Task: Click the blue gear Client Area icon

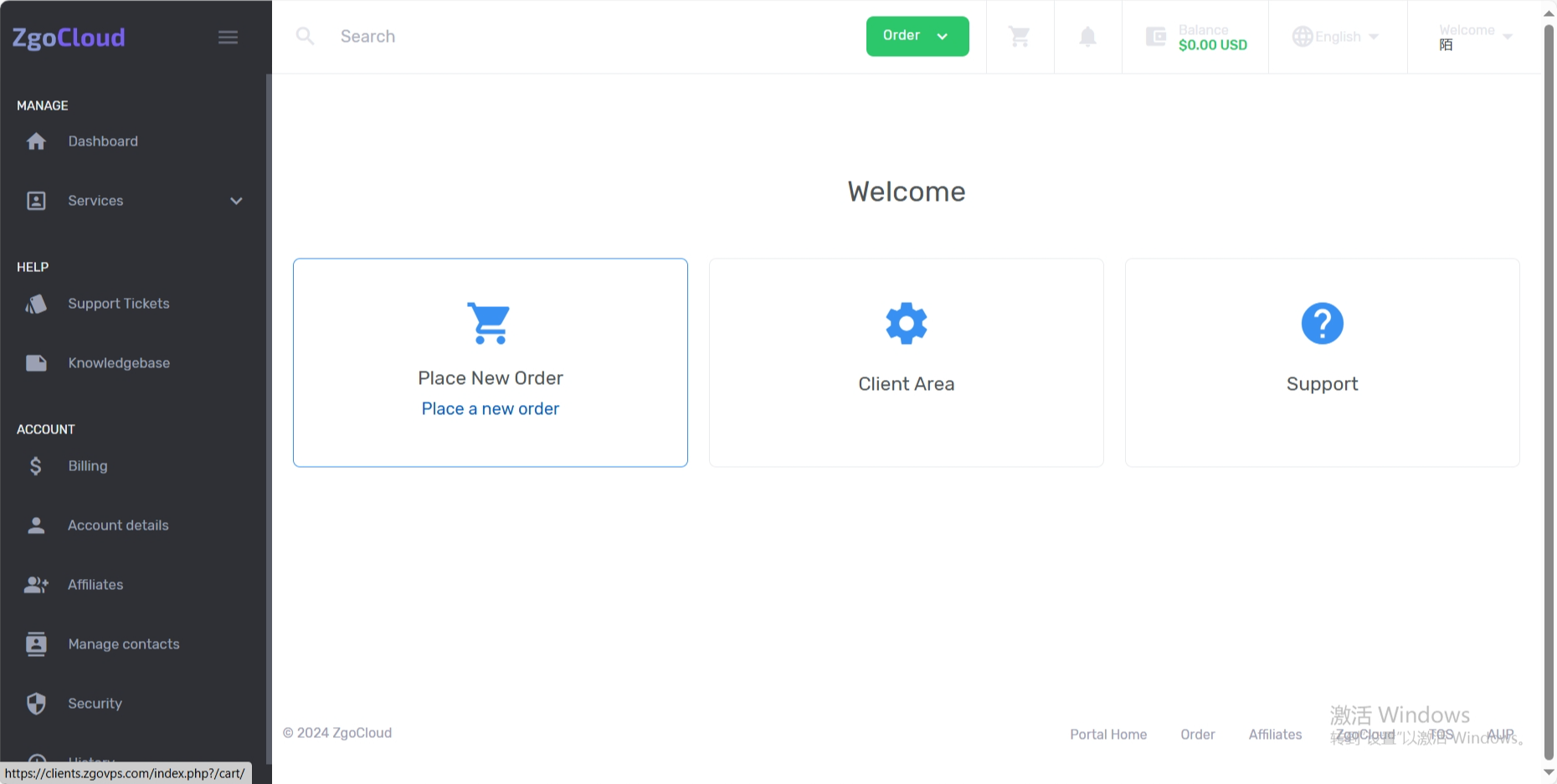Action: pos(906,323)
